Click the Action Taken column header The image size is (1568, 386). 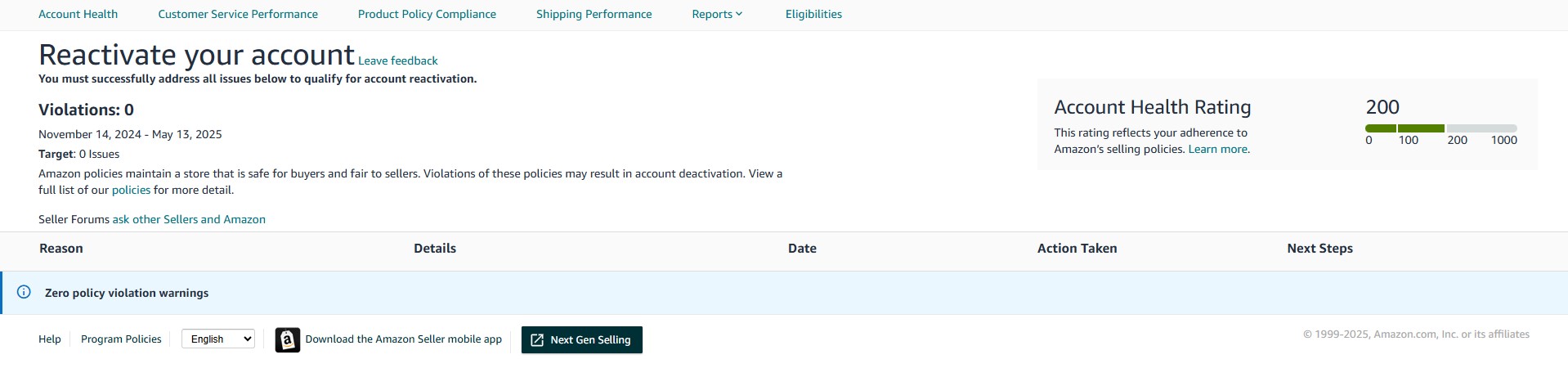[1077, 249]
